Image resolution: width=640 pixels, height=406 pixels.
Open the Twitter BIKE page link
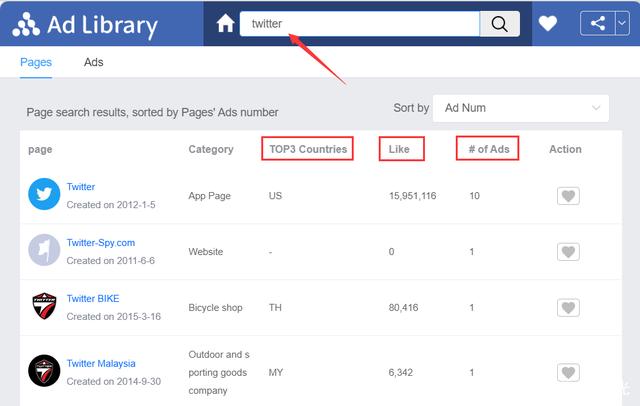point(93,299)
